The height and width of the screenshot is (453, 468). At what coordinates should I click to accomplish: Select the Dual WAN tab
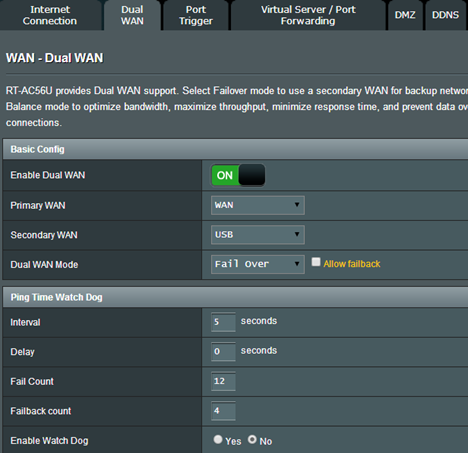coord(132,15)
